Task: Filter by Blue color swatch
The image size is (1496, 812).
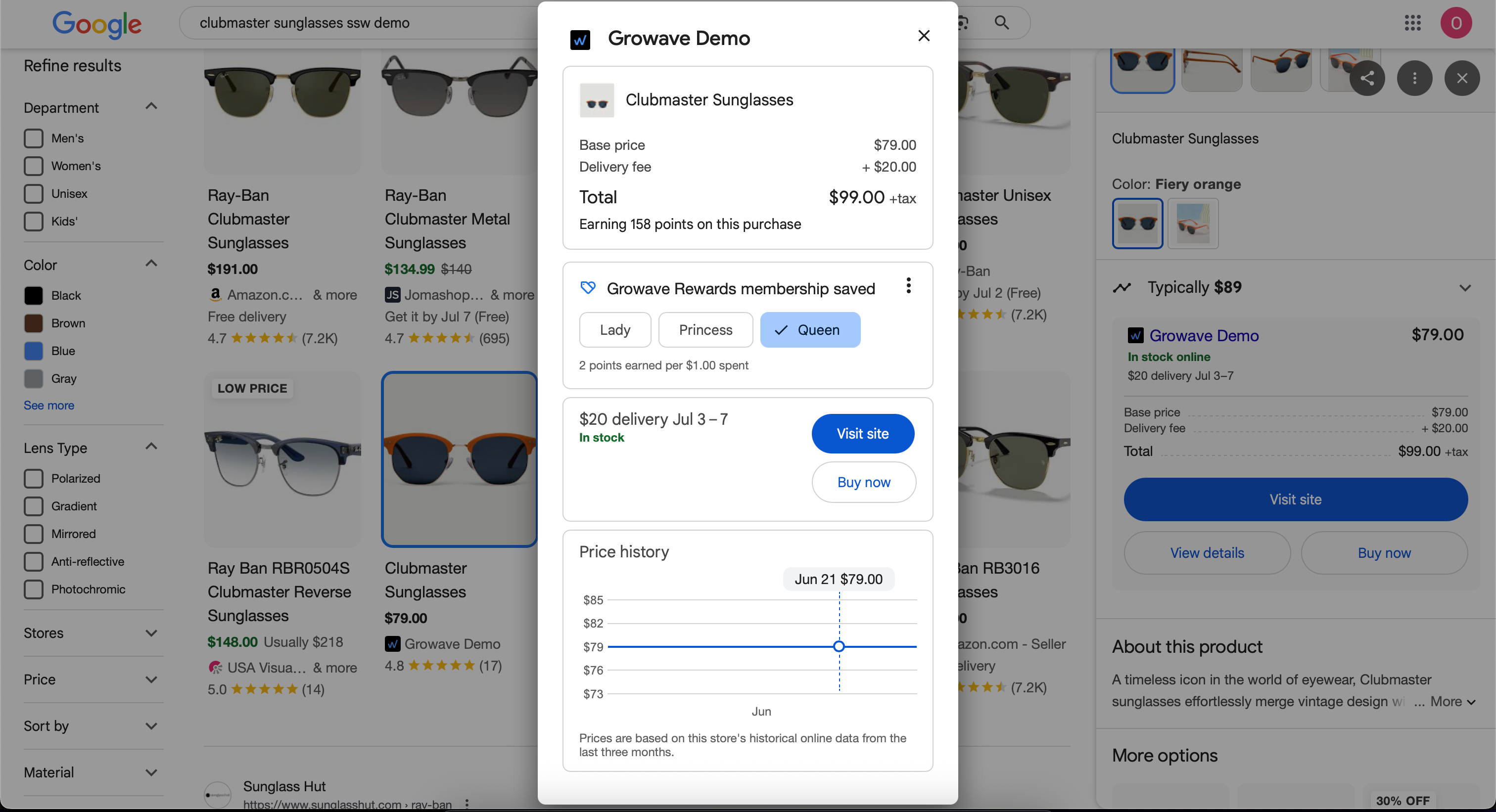Action: pos(34,351)
